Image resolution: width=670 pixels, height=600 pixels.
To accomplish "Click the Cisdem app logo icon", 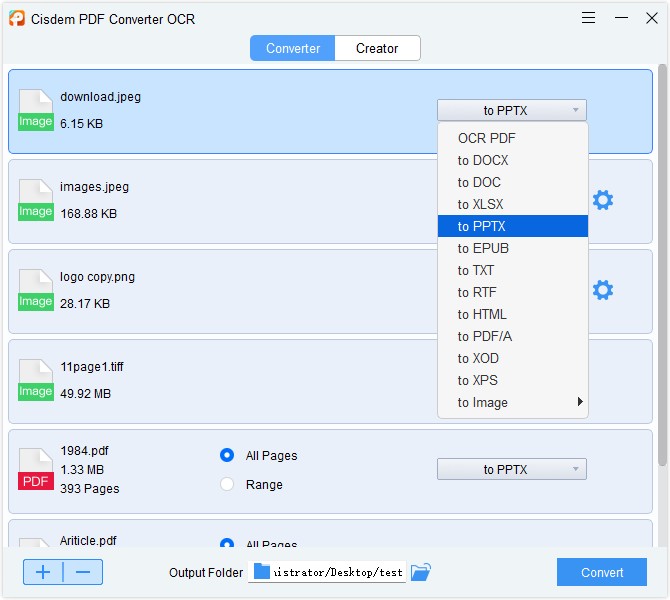I will 17,19.
